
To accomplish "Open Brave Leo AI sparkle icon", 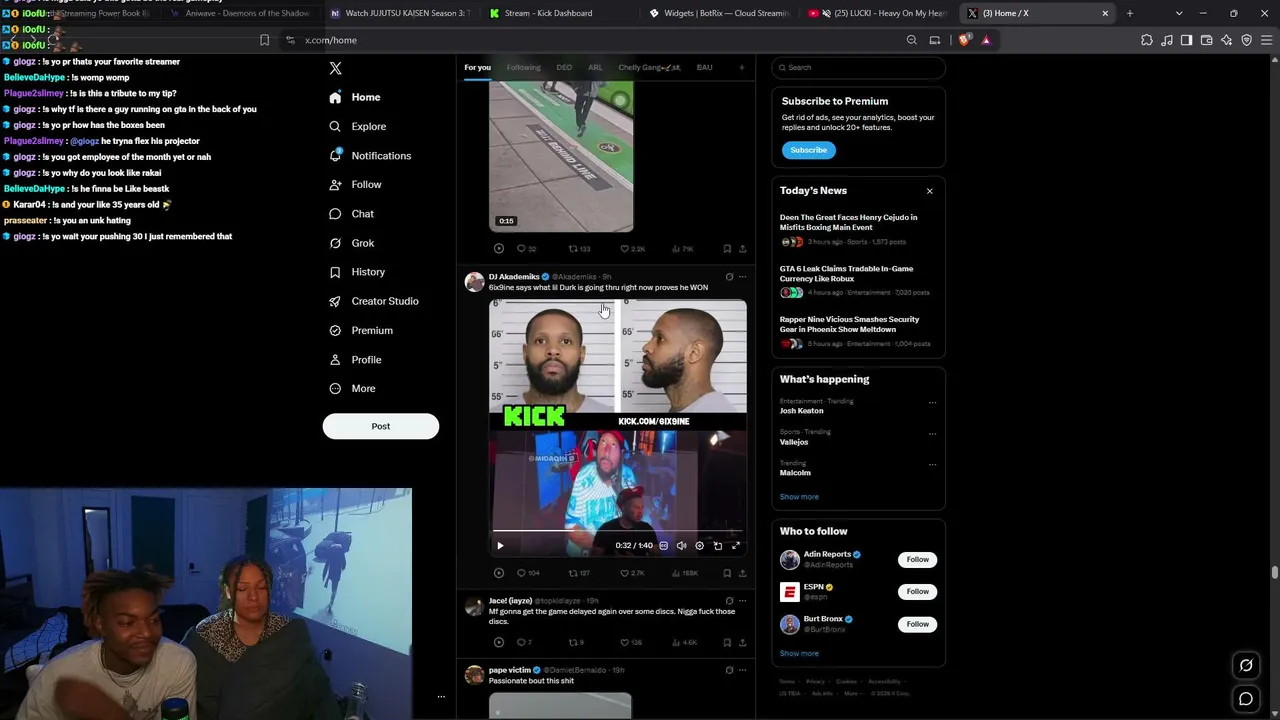I will [x=1227, y=40].
